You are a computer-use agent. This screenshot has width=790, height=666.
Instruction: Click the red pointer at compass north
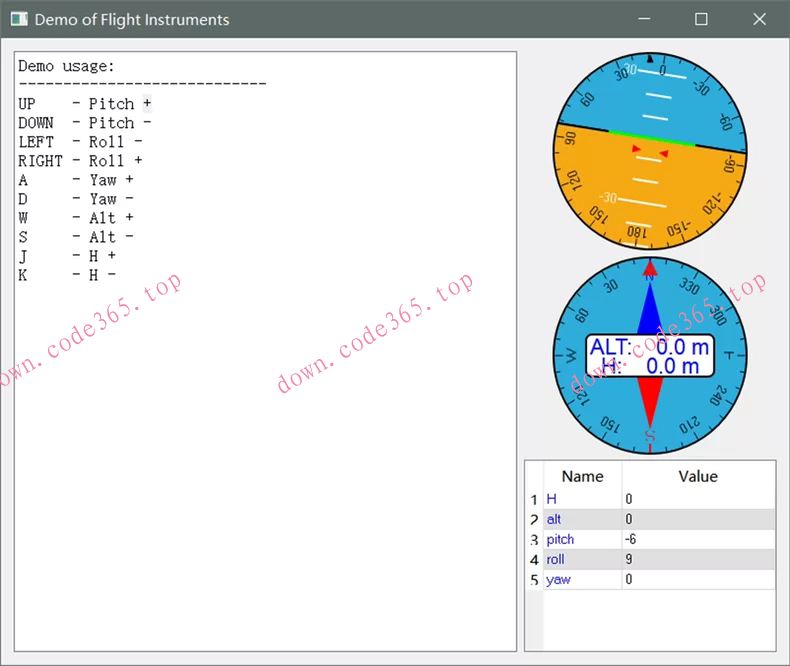pyautogui.click(x=650, y=267)
